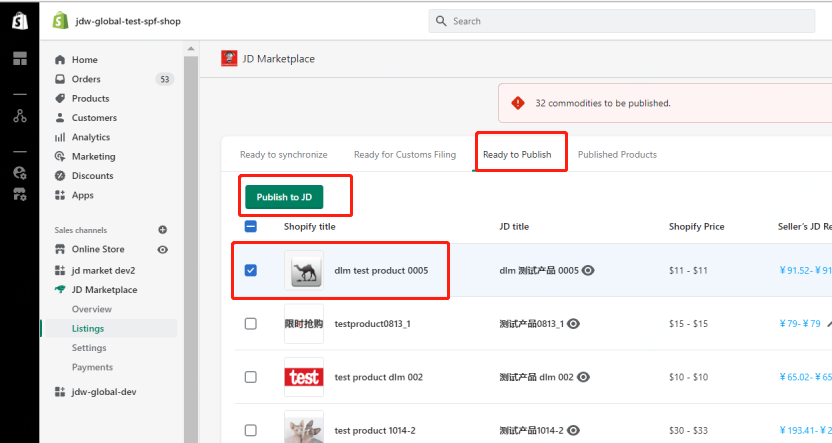Click the Apps grid icon
This screenshot has width=832, height=443.
[60, 195]
